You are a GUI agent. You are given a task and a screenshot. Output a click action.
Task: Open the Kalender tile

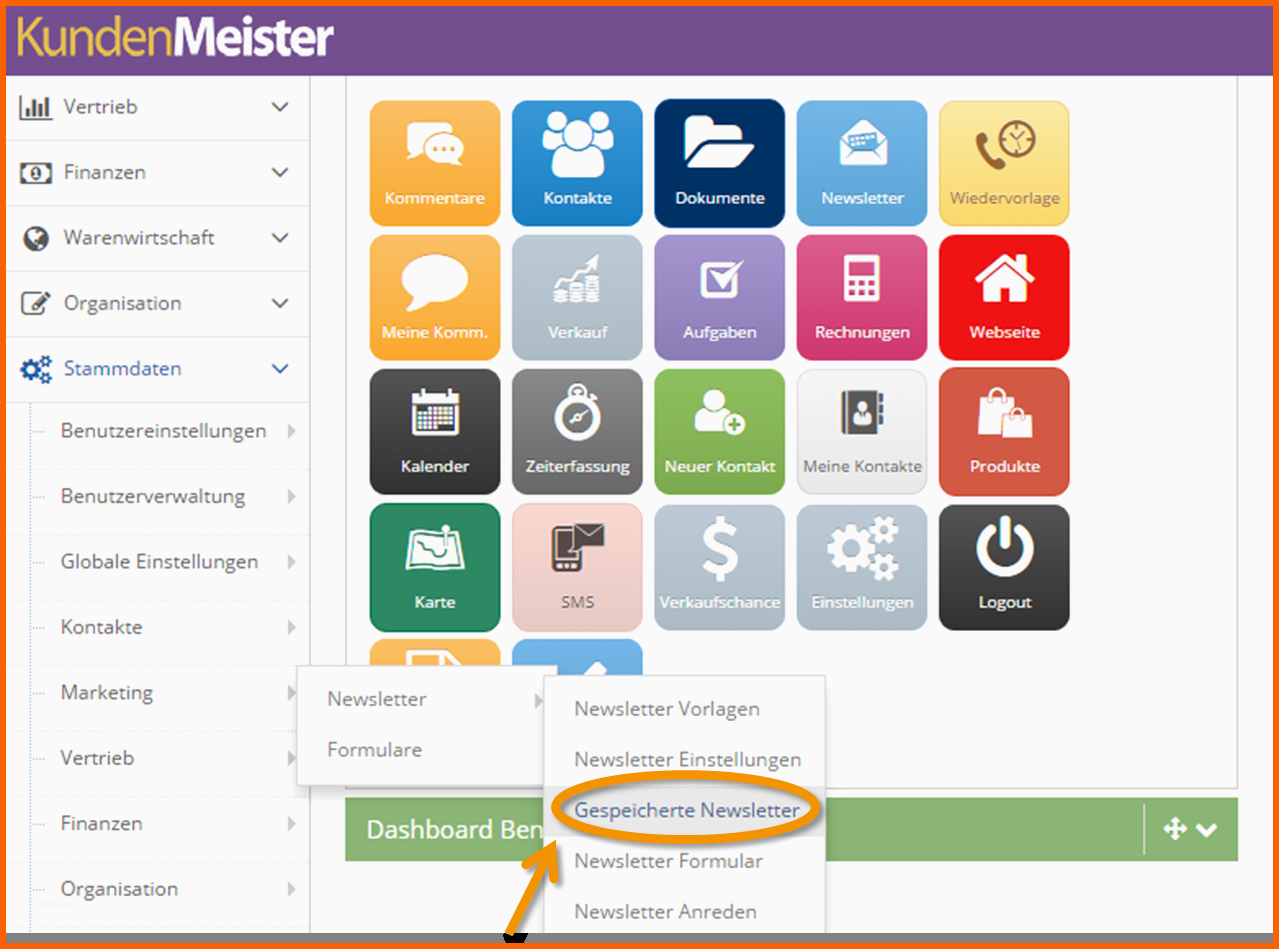click(x=435, y=432)
